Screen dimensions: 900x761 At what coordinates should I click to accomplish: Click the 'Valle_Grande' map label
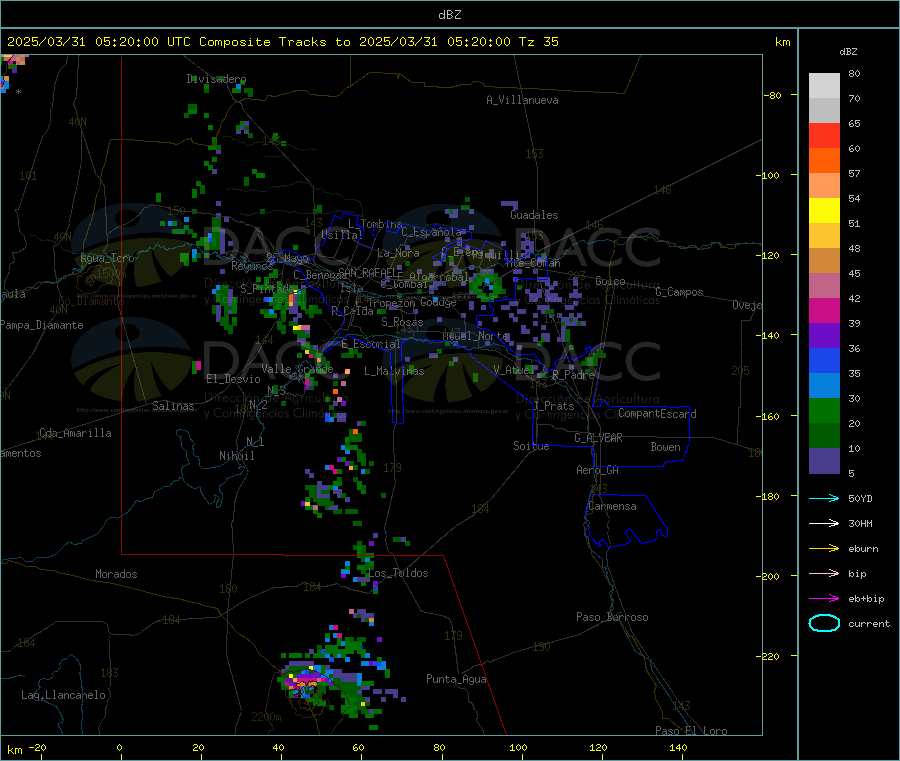tap(297, 368)
